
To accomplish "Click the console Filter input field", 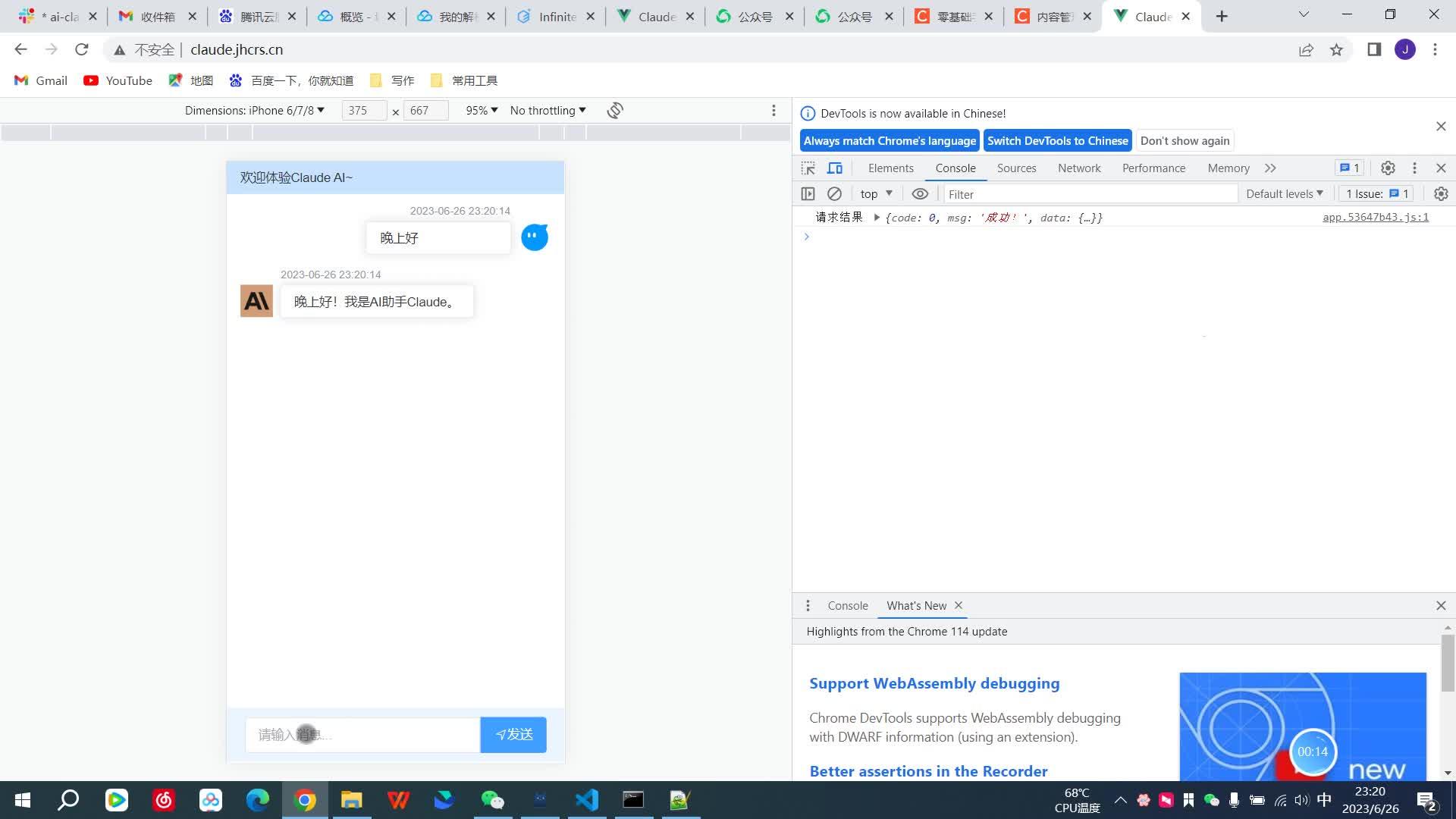I will (1089, 194).
